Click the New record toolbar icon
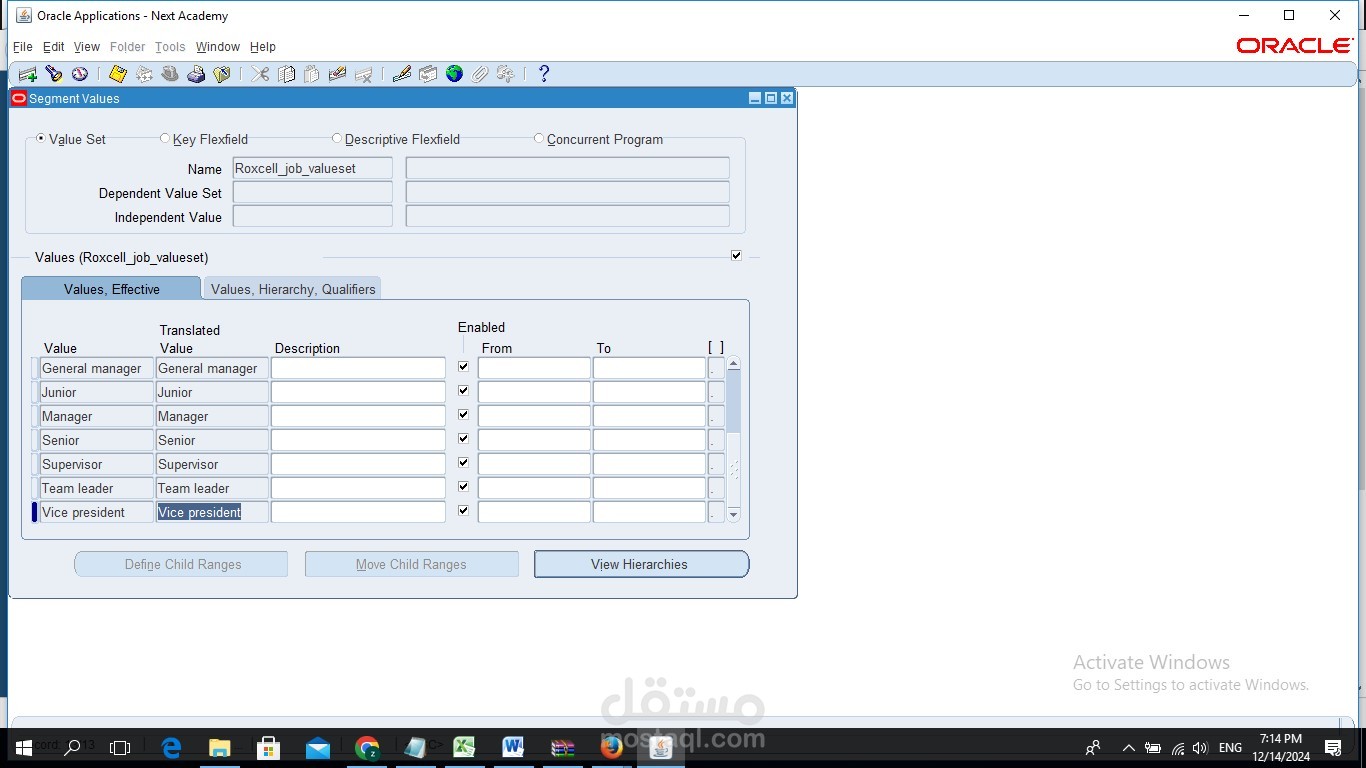The image size is (1366, 768). (x=28, y=74)
